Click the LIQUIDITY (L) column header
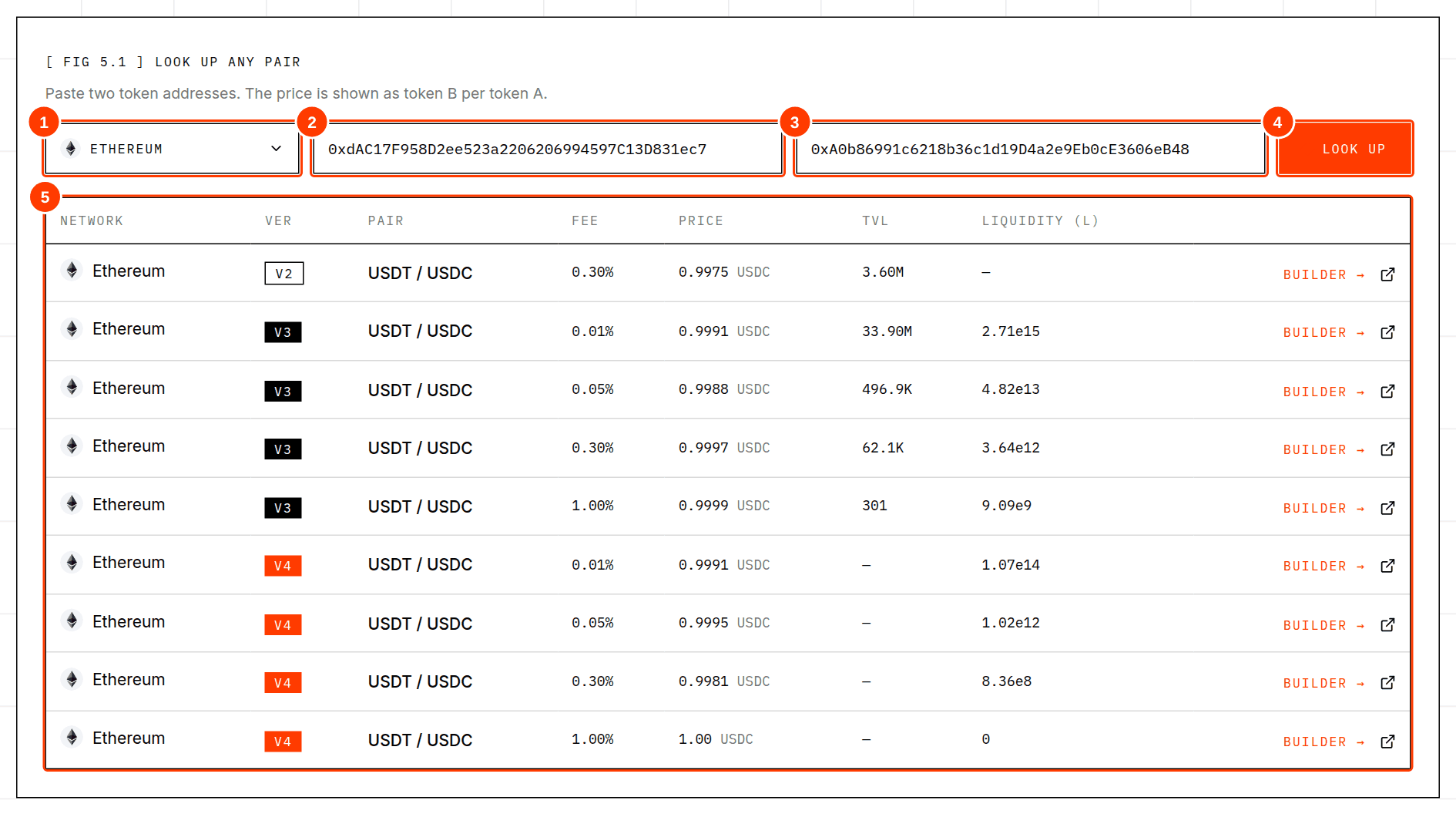 [x=1040, y=220]
